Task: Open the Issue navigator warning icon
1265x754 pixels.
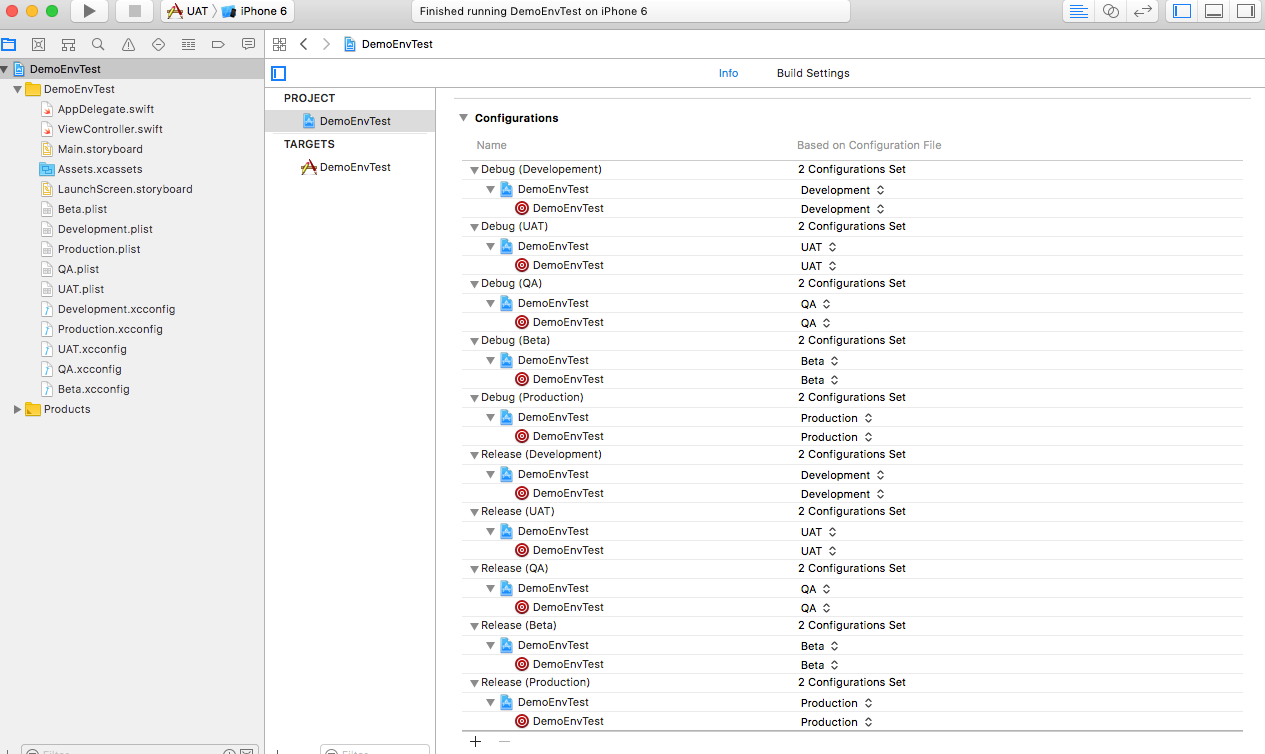Action: 128,44
